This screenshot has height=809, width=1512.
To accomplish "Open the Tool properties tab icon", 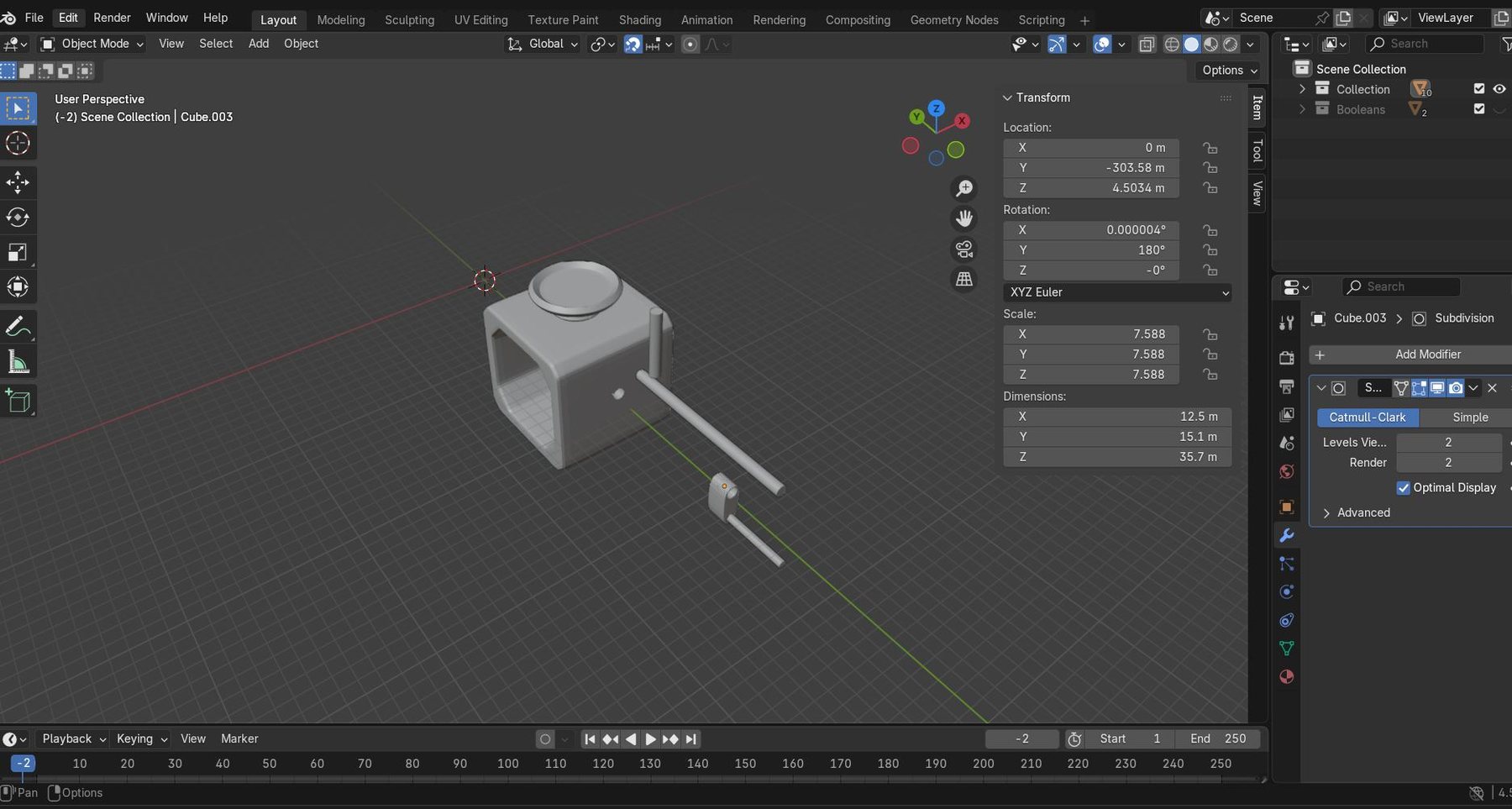I will (x=1286, y=323).
